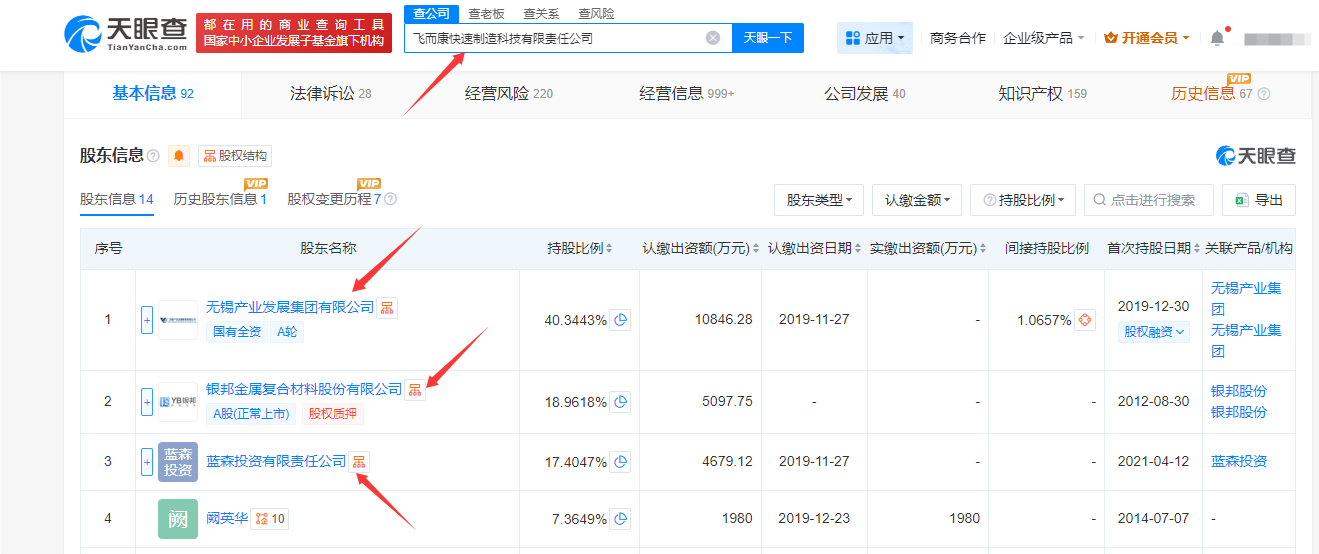Switch to the 基本信息 tab
This screenshot has height=554, width=1319.
pyautogui.click(x=153, y=93)
